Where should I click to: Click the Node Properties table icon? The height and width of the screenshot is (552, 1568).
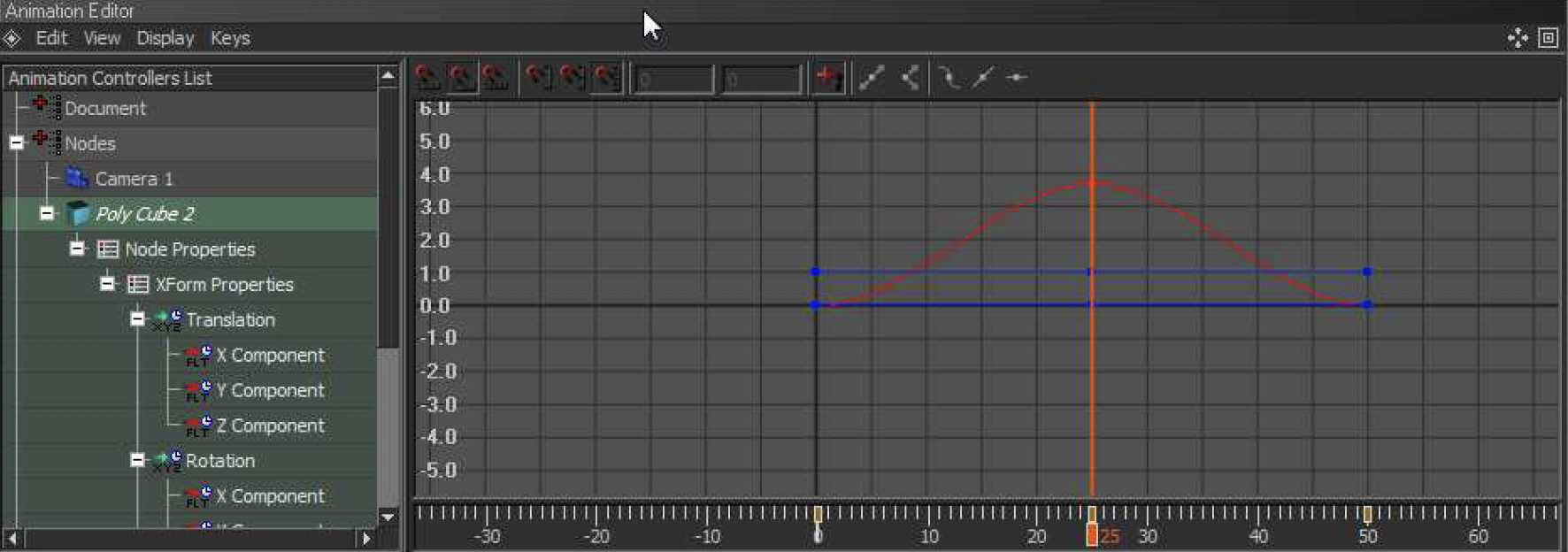[108, 249]
